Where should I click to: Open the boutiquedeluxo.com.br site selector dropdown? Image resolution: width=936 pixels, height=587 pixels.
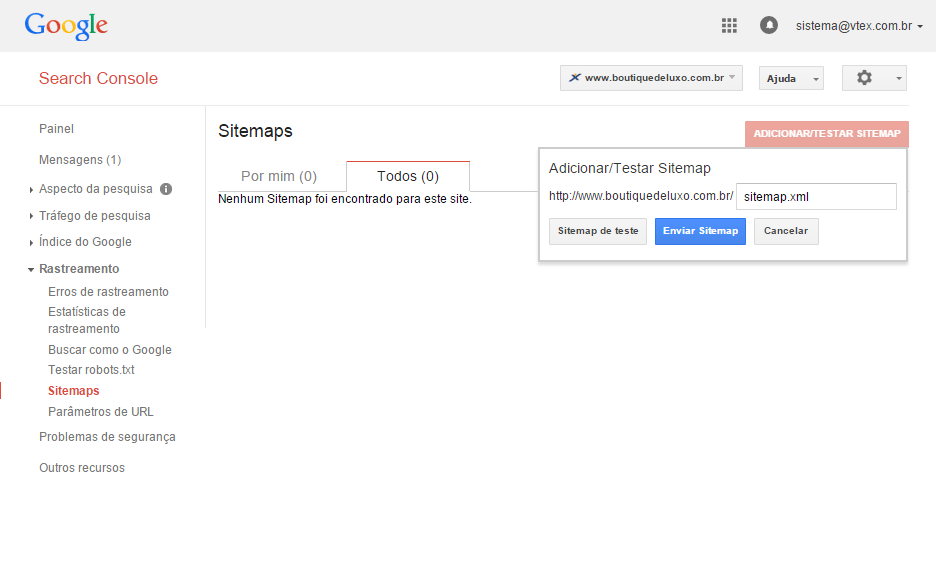pyautogui.click(x=651, y=78)
